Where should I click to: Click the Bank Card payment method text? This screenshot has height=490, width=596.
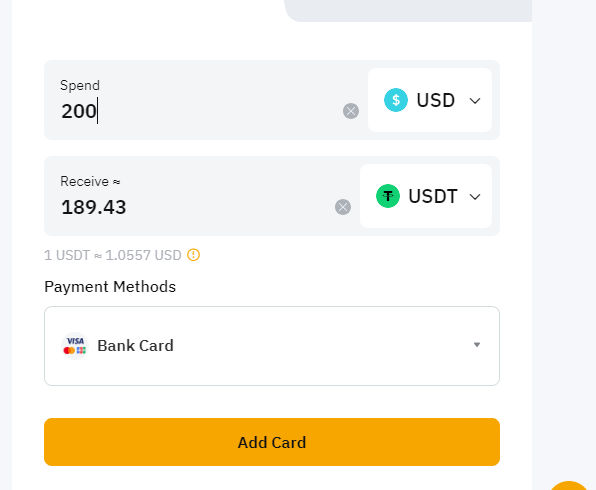(x=135, y=346)
